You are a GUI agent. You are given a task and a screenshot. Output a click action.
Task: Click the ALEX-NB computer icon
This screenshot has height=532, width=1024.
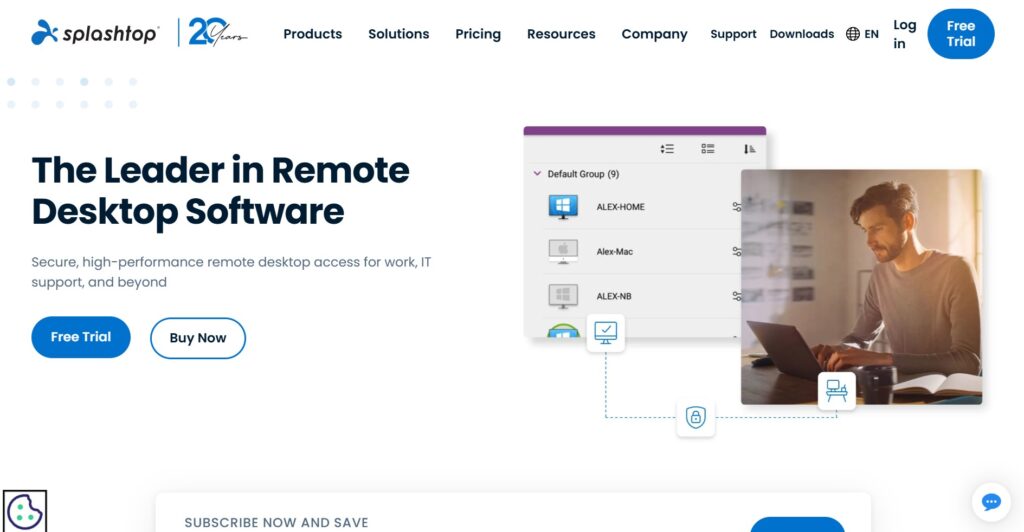point(563,296)
